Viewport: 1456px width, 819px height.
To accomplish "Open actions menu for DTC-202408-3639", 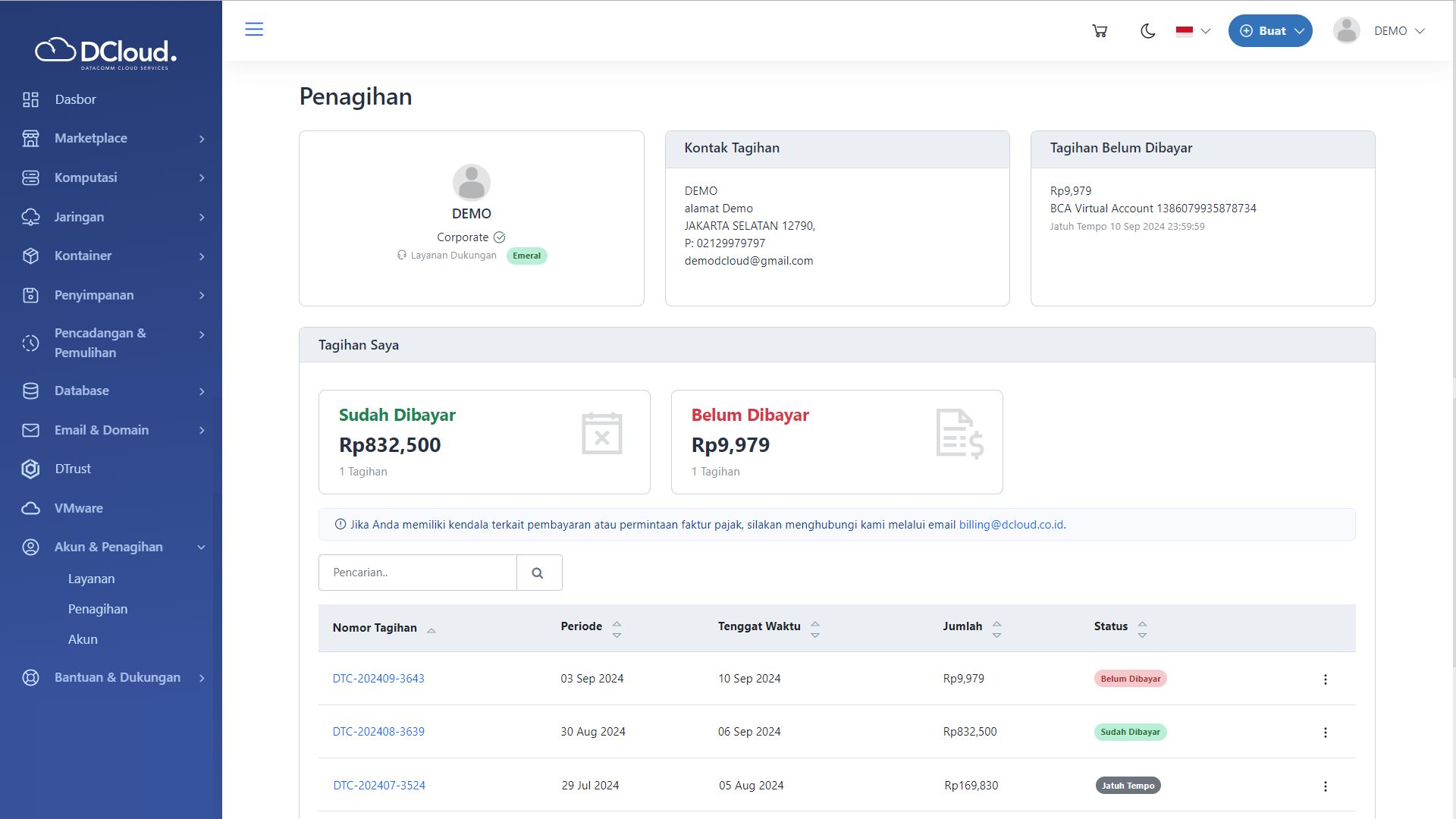I will click(1325, 733).
